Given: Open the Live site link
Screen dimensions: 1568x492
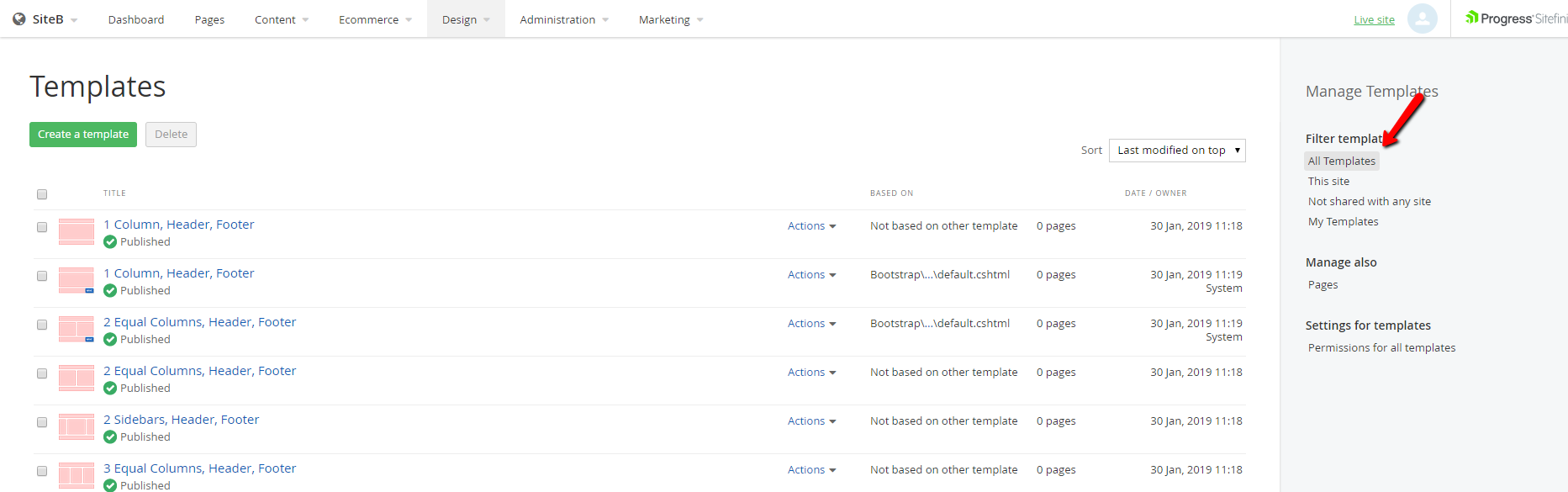Looking at the screenshot, I should 1374,20.
